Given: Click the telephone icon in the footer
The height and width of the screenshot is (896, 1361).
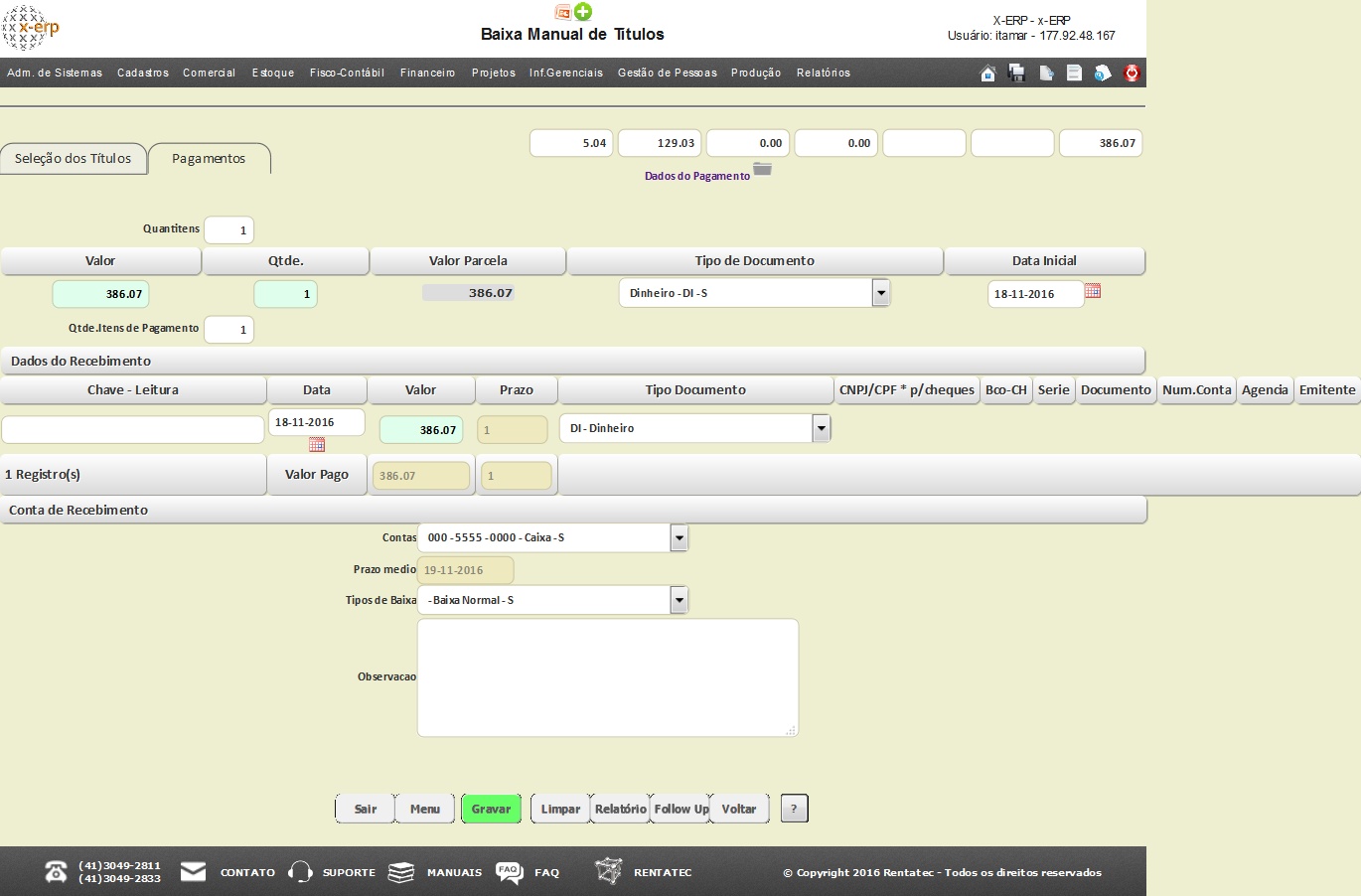Looking at the screenshot, I should pyautogui.click(x=57, y=872).
